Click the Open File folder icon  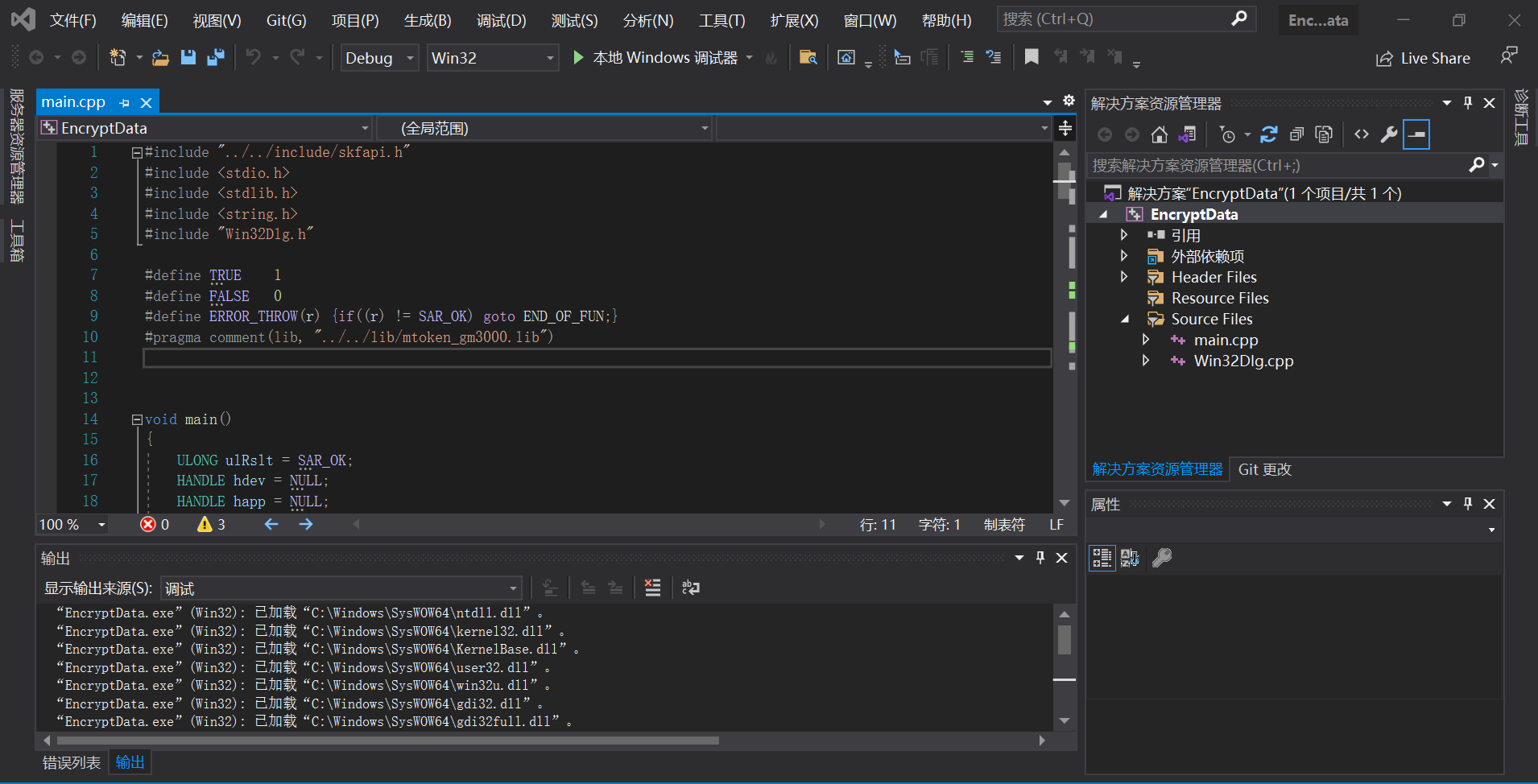click(x=161, y=57)
